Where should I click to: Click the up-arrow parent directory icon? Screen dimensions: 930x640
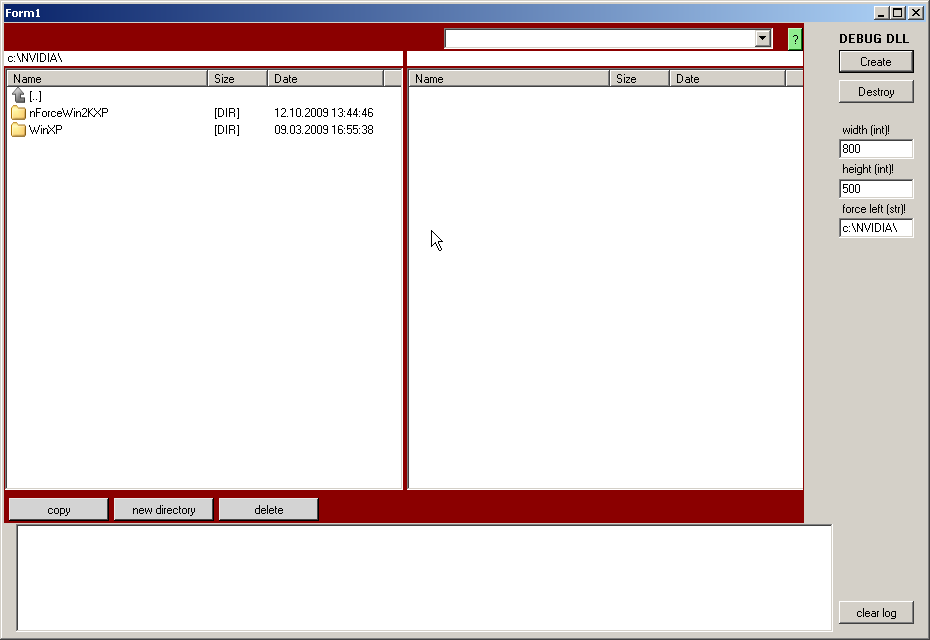[18, 95]
